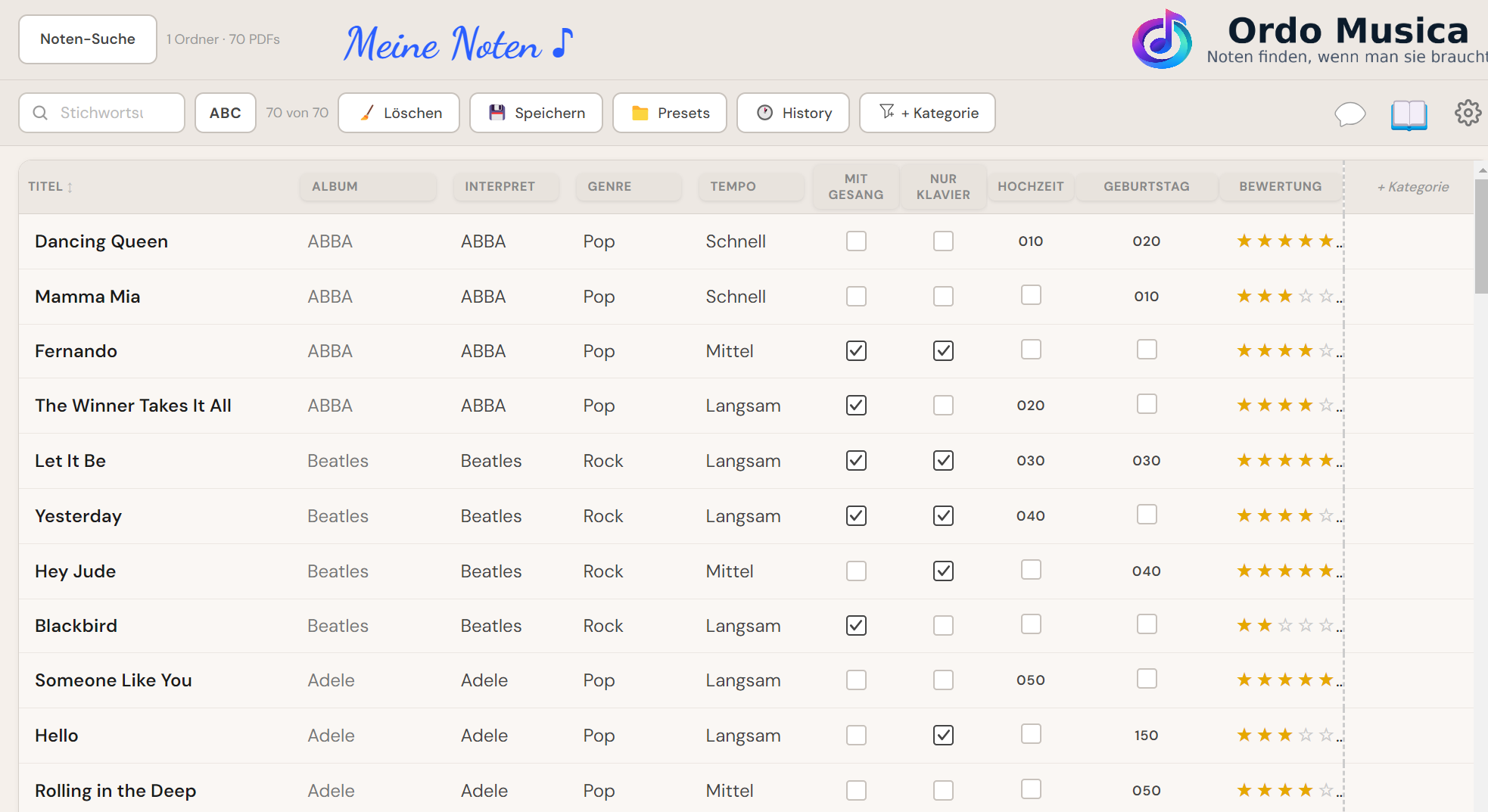Uncheck Nur Klavier for Hello
The width and height of the screenshot is (1488, 812).
943,735
